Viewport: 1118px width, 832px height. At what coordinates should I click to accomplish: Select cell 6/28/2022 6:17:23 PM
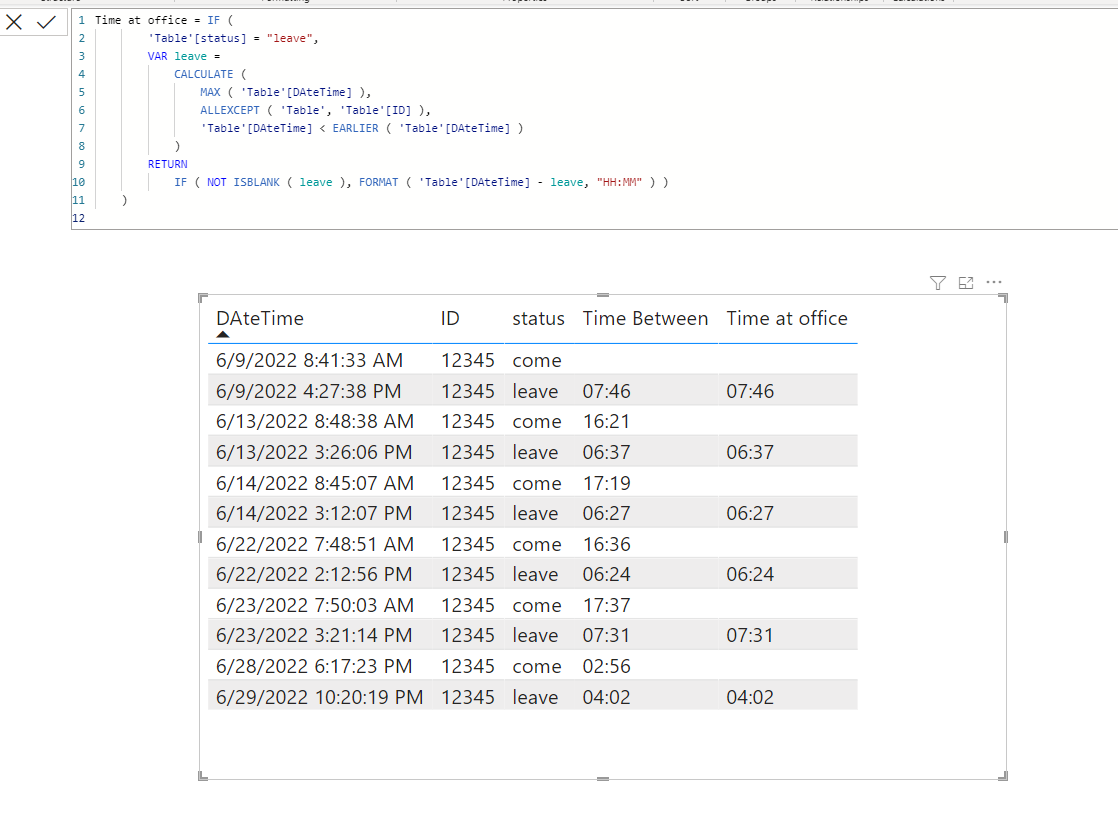314,666
